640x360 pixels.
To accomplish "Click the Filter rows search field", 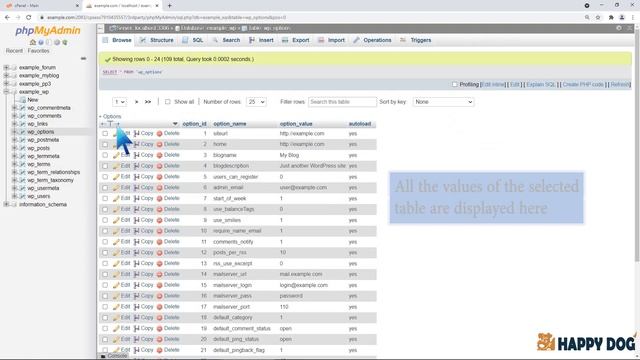I will [342, 102].
